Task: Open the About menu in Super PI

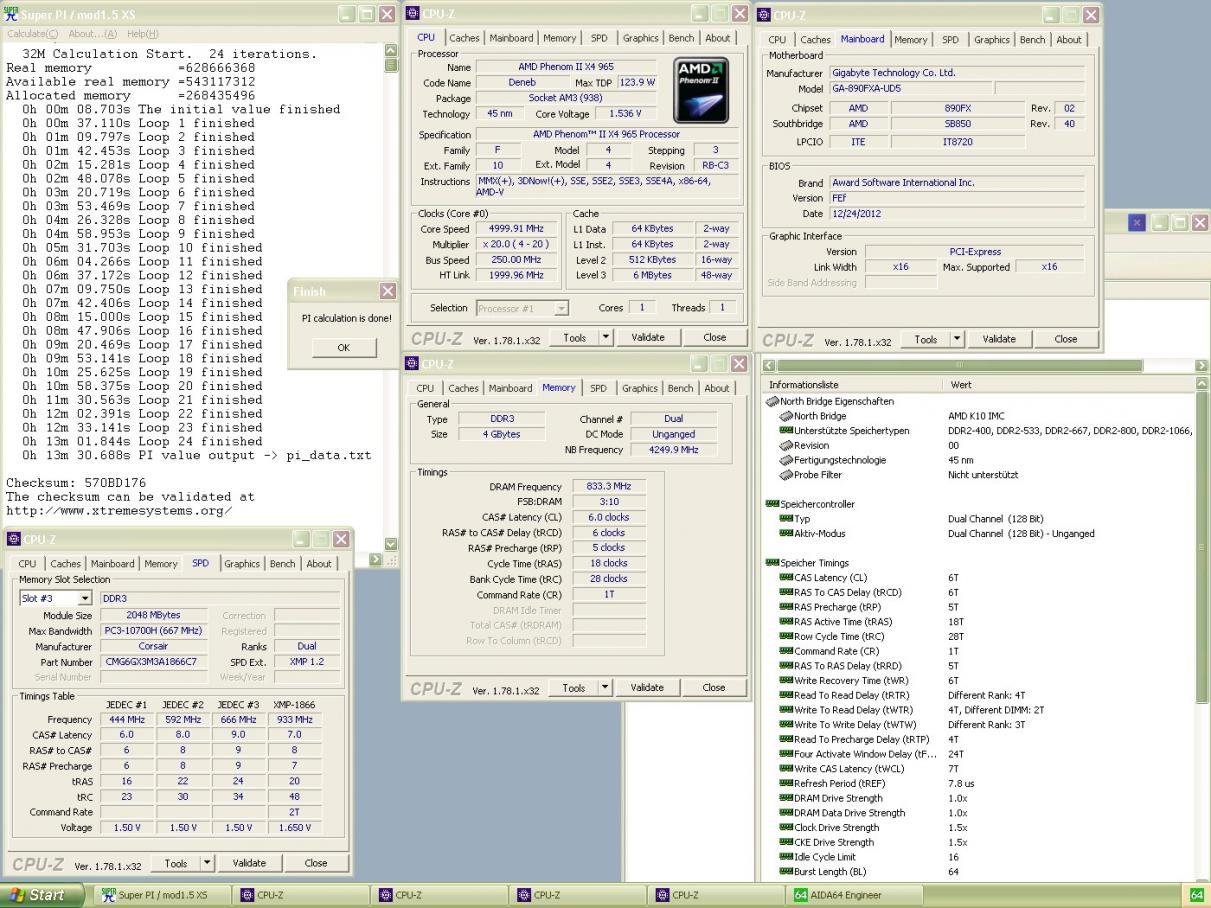Action: click(92, 34)
